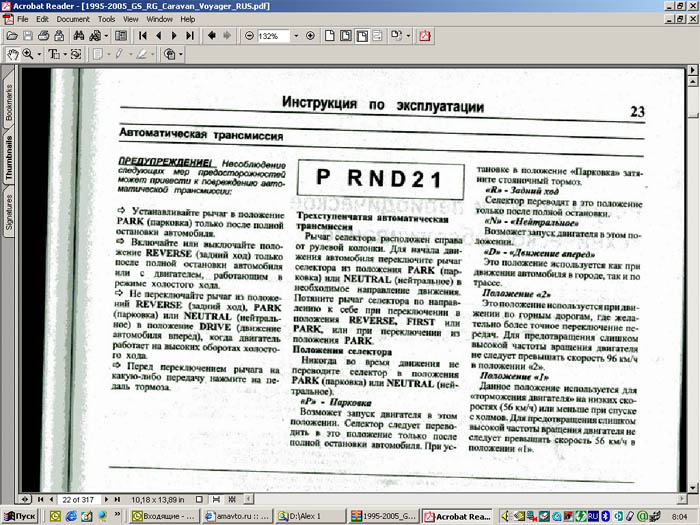
Task: Switch to the Bookmarks tab
Action: click(9, 104)
